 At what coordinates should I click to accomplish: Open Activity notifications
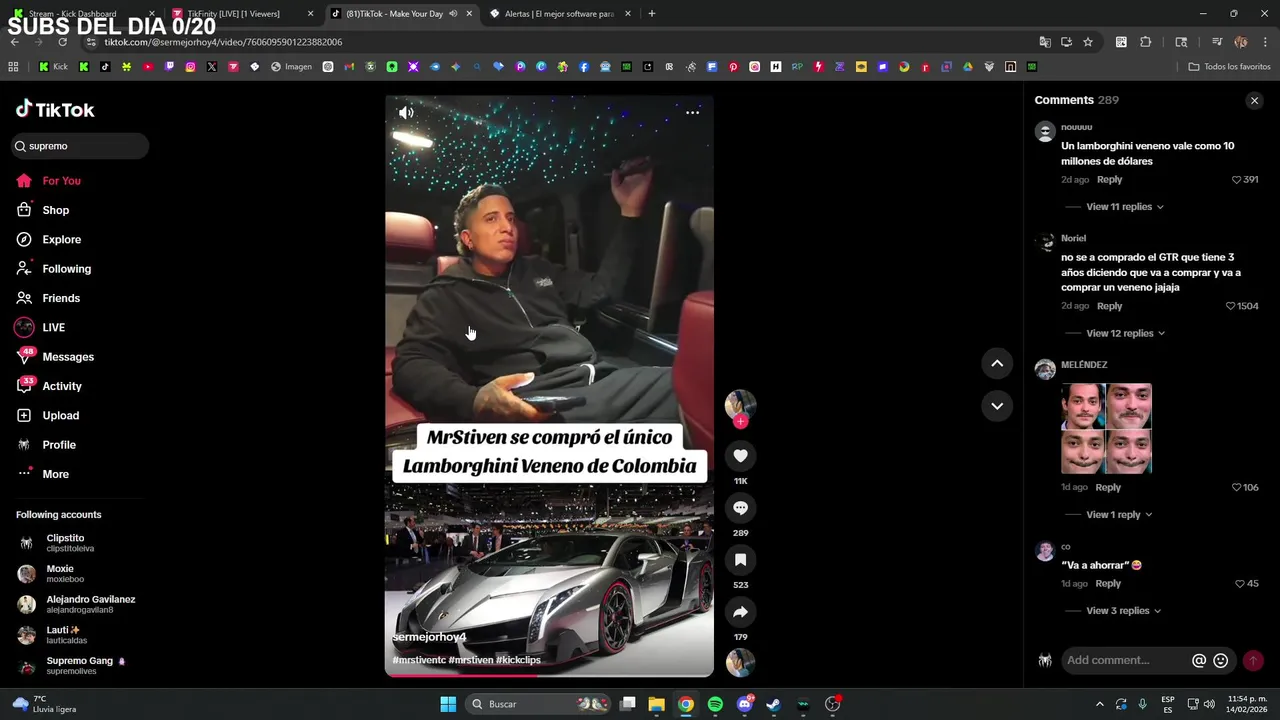click(50, 386)
